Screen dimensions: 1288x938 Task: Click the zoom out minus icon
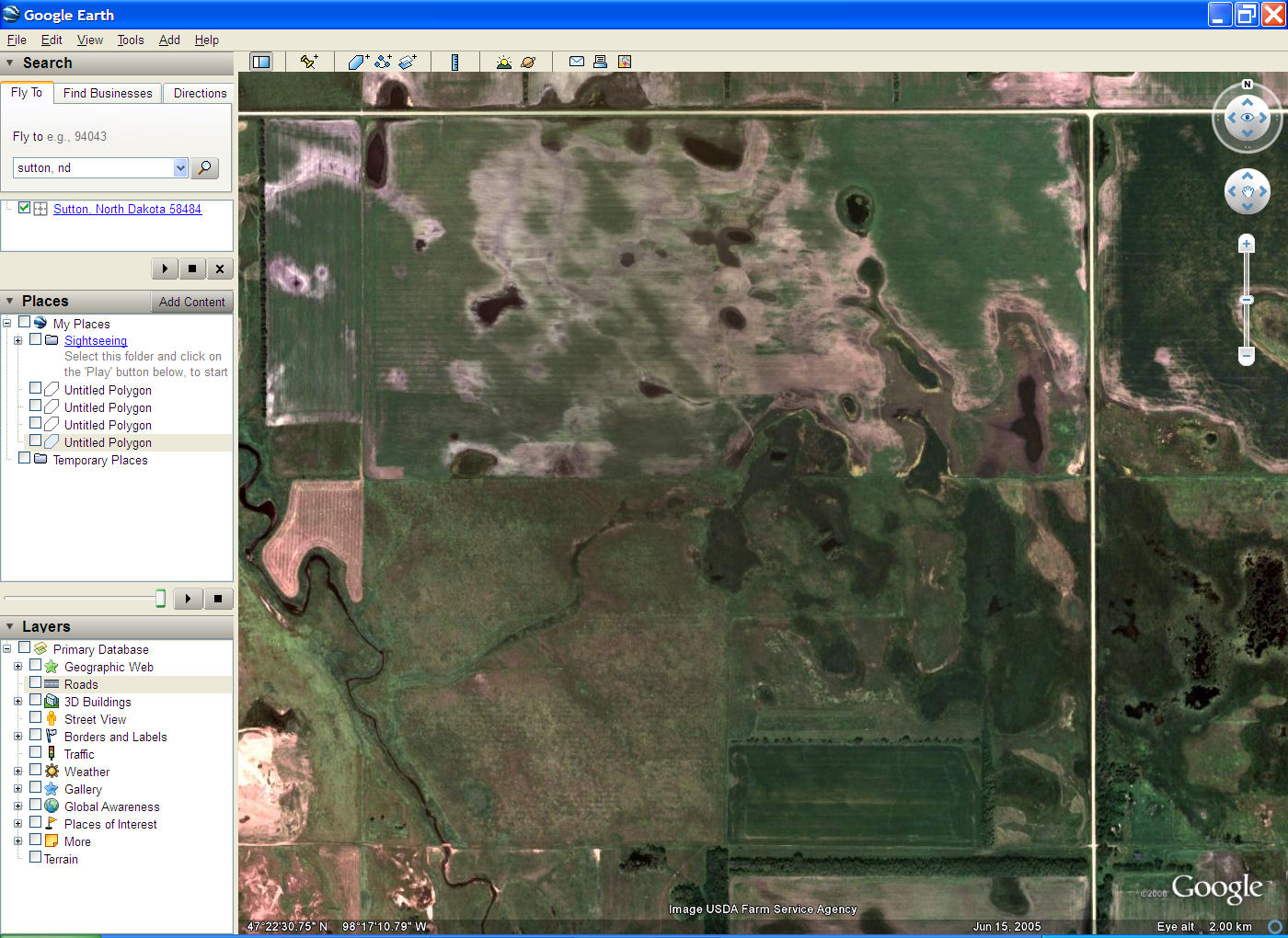click(x=1247, y=355)
